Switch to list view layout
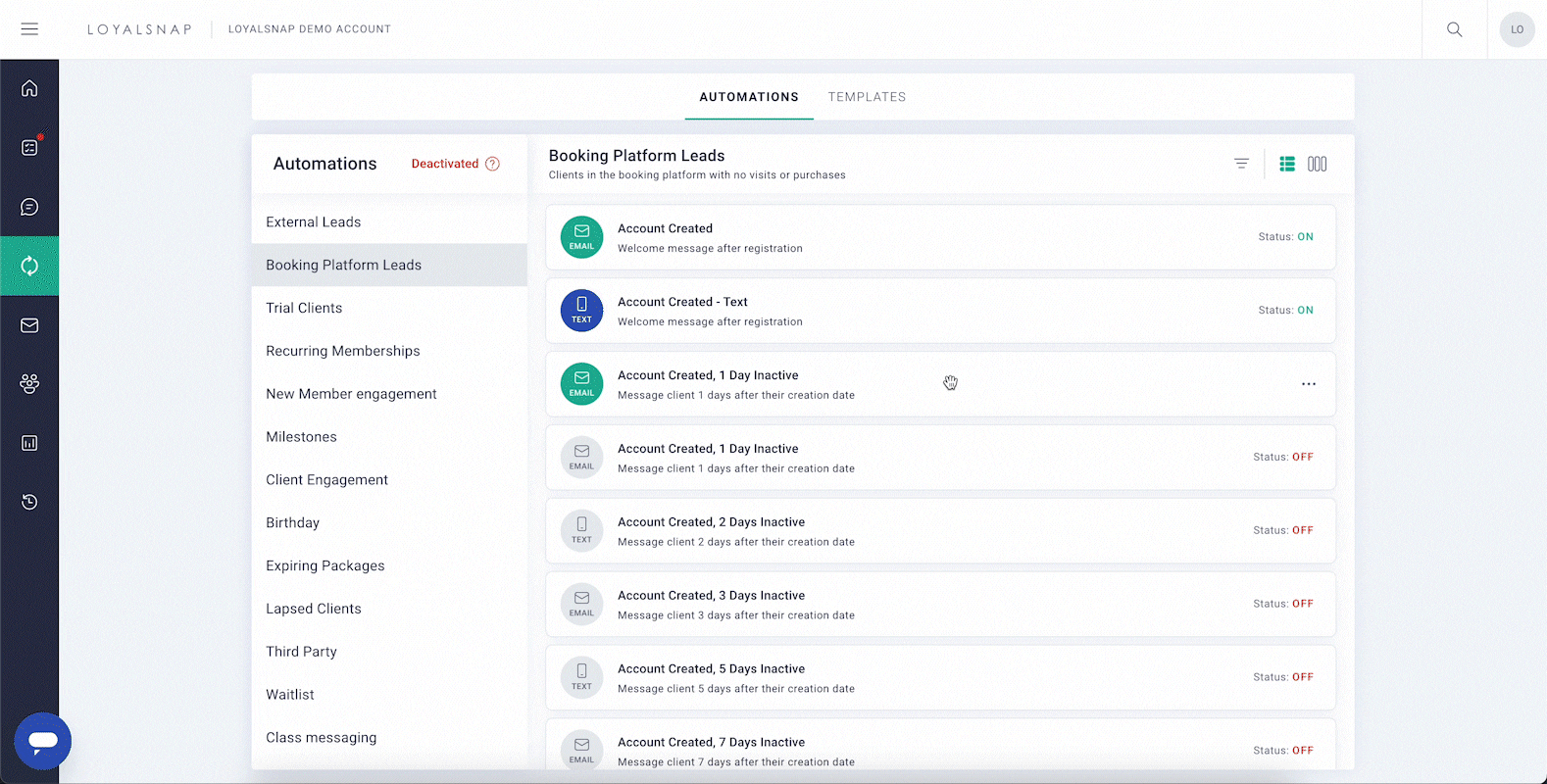Image resolution: width=1547 pixels, height=784 pixels. (x=1286, y=164)
